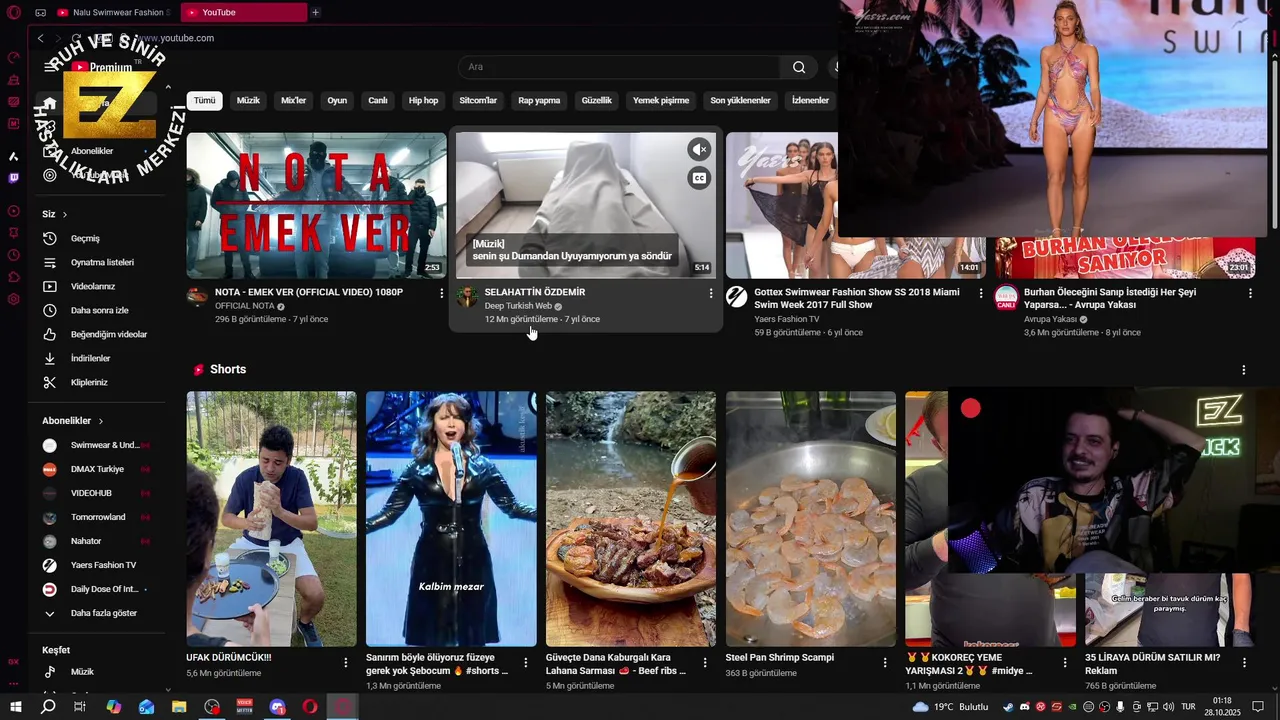Click the YouTube search magnifier button

(x=799, y=67)
